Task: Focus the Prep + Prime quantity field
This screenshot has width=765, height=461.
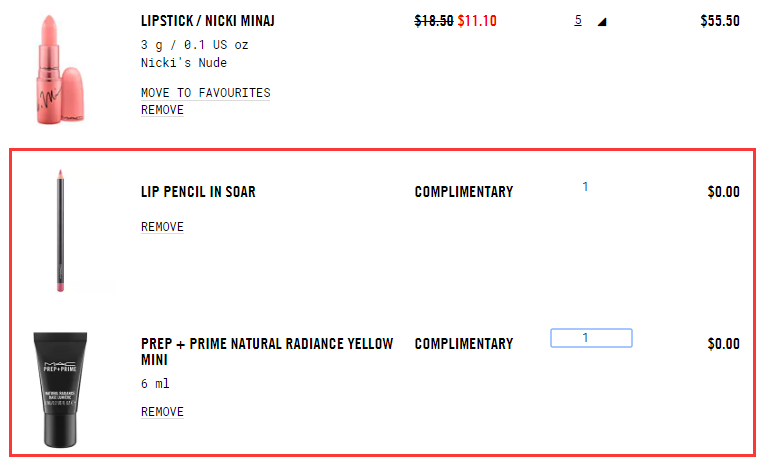Action: pos(591,338)
